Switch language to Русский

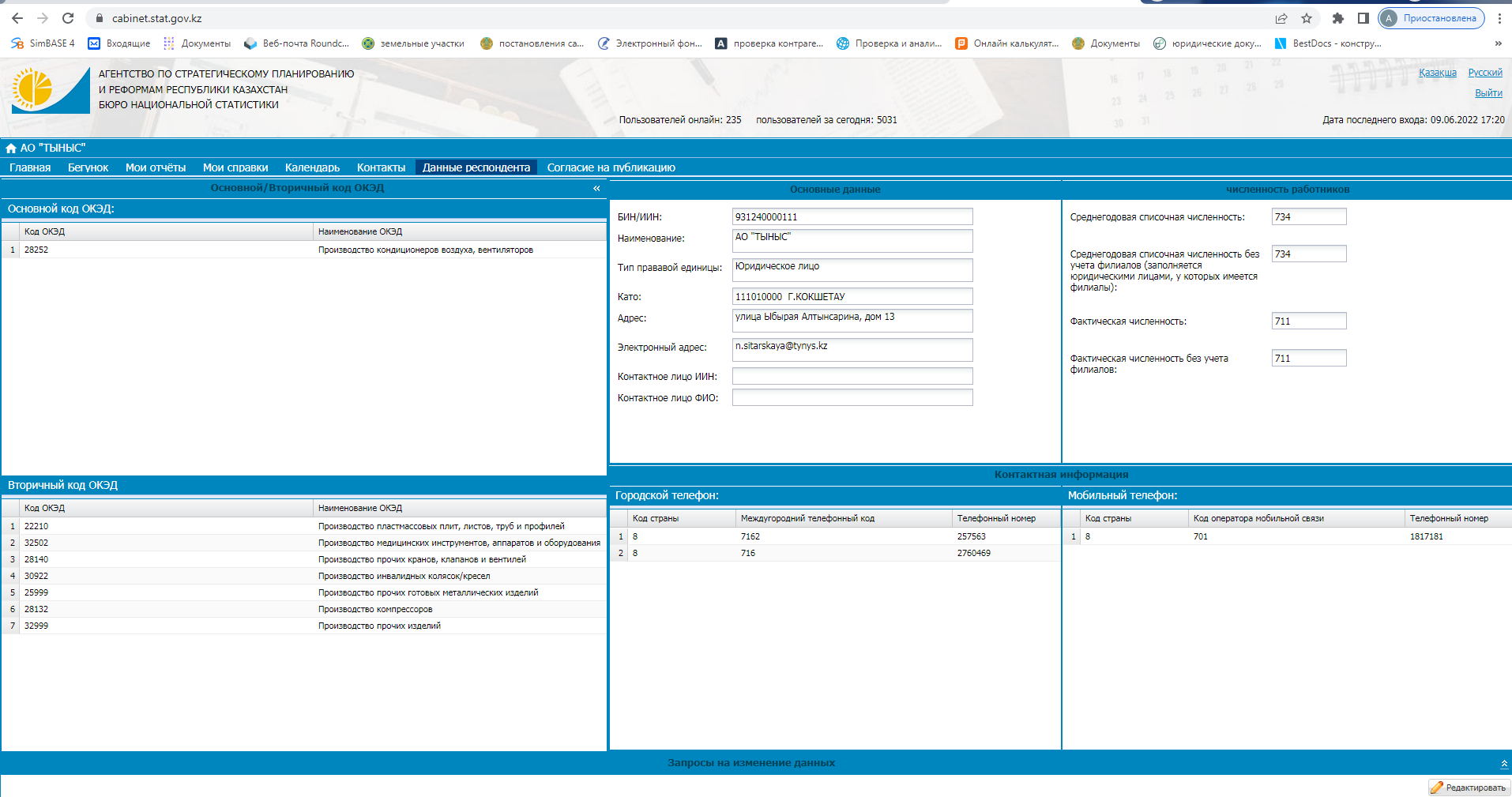tap(1485, 73)
